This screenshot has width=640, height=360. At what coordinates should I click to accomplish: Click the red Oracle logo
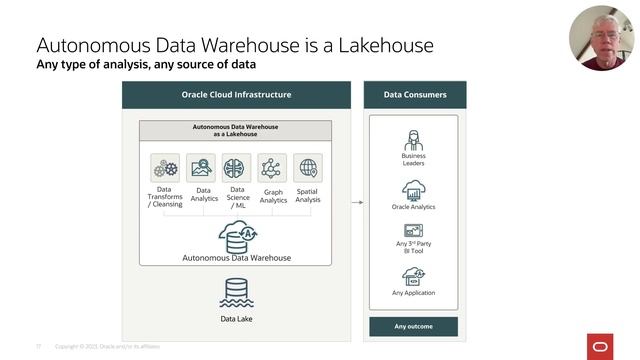click(x=600, y=347)
